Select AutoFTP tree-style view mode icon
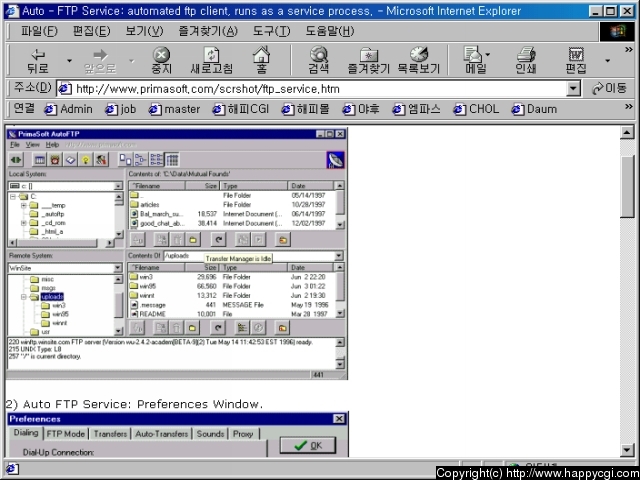This screenshot has width=640, height=480. (140, 160)
